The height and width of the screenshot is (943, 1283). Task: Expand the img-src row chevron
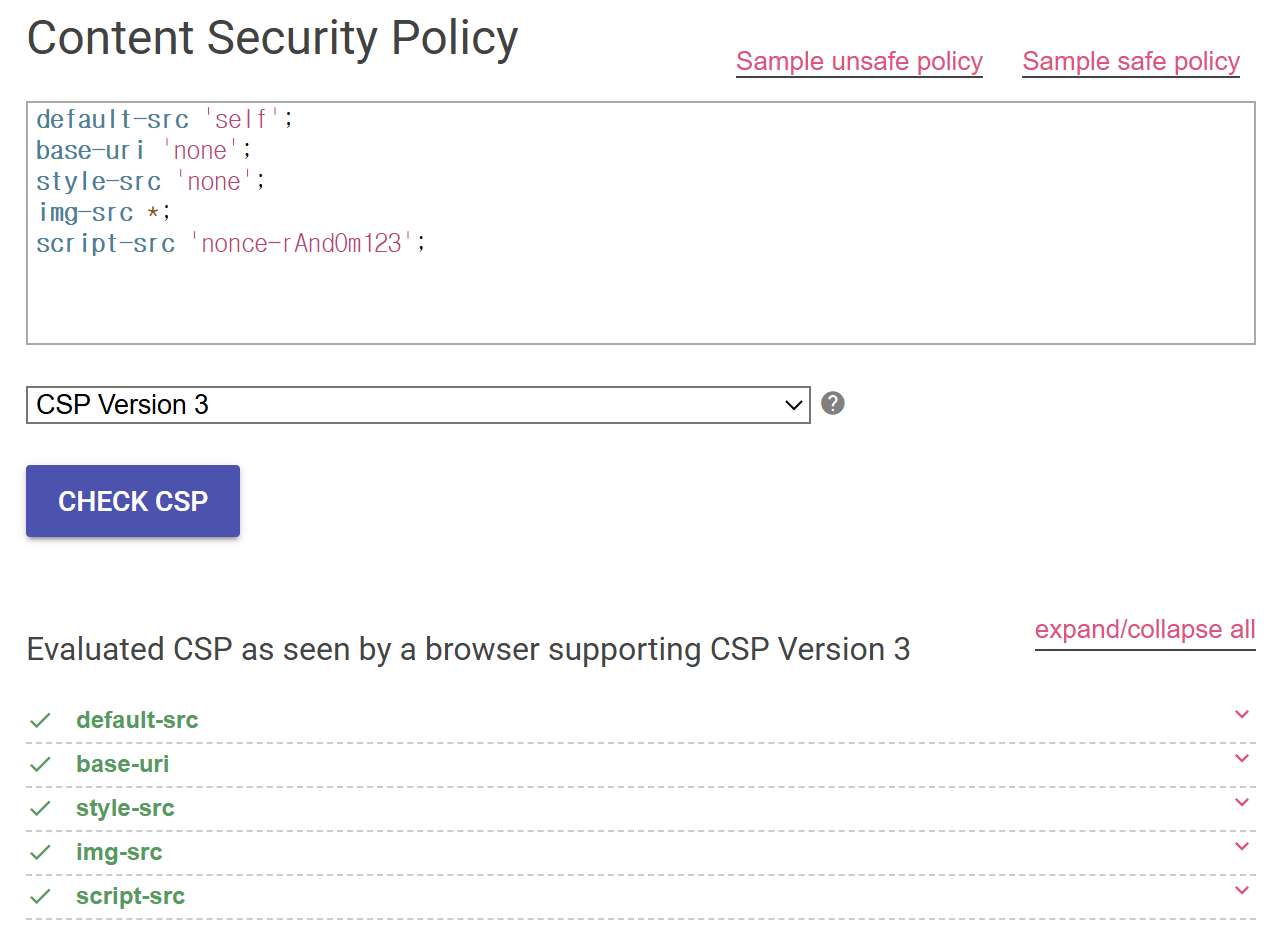(1242, 846)
